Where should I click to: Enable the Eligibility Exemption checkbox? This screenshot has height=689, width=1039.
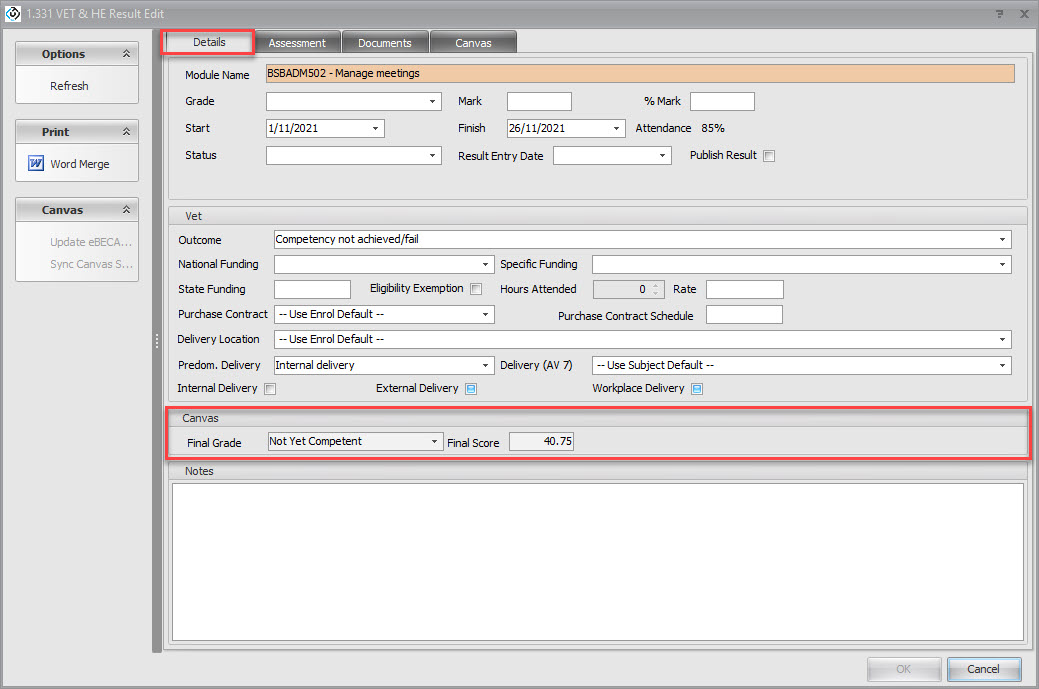click(476, 290)
